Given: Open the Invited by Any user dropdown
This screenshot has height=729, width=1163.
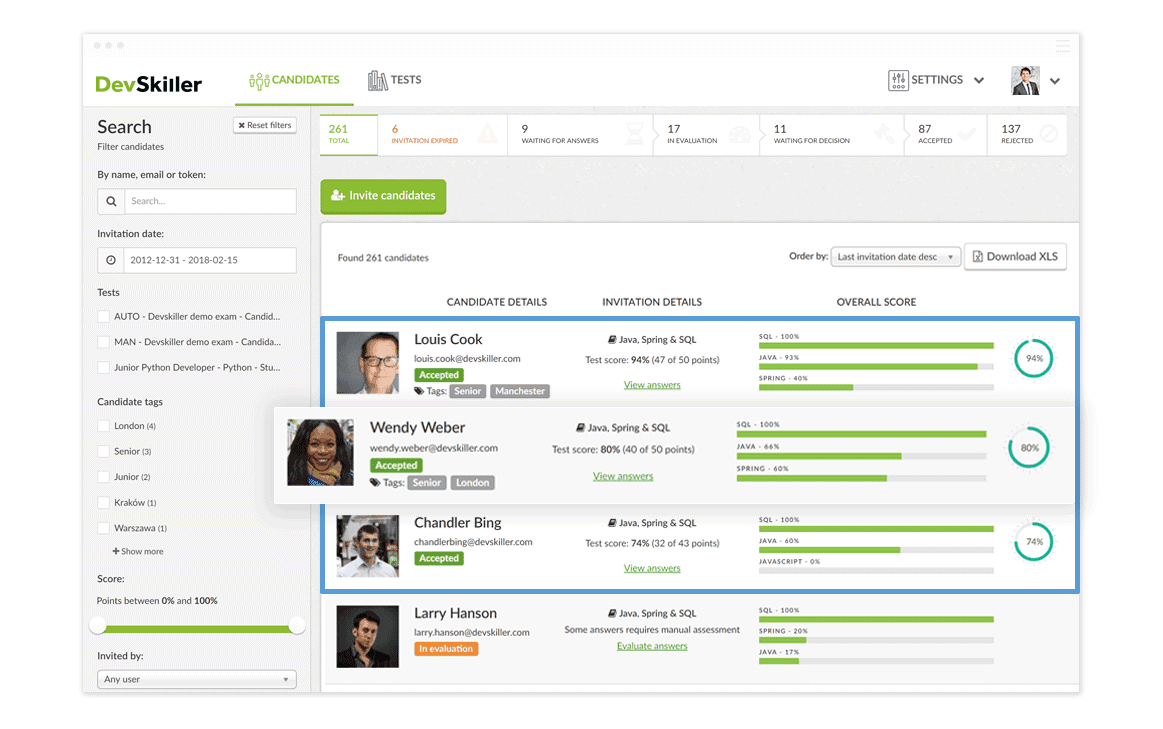Looking at the screenshot, I should coord(197,679).
